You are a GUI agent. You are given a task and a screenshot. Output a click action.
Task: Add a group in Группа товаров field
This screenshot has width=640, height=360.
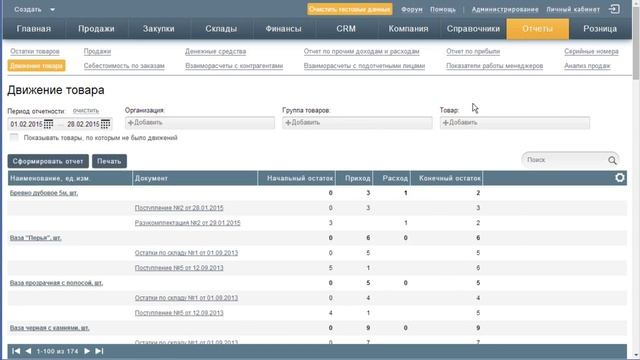[x=357, y=123]
